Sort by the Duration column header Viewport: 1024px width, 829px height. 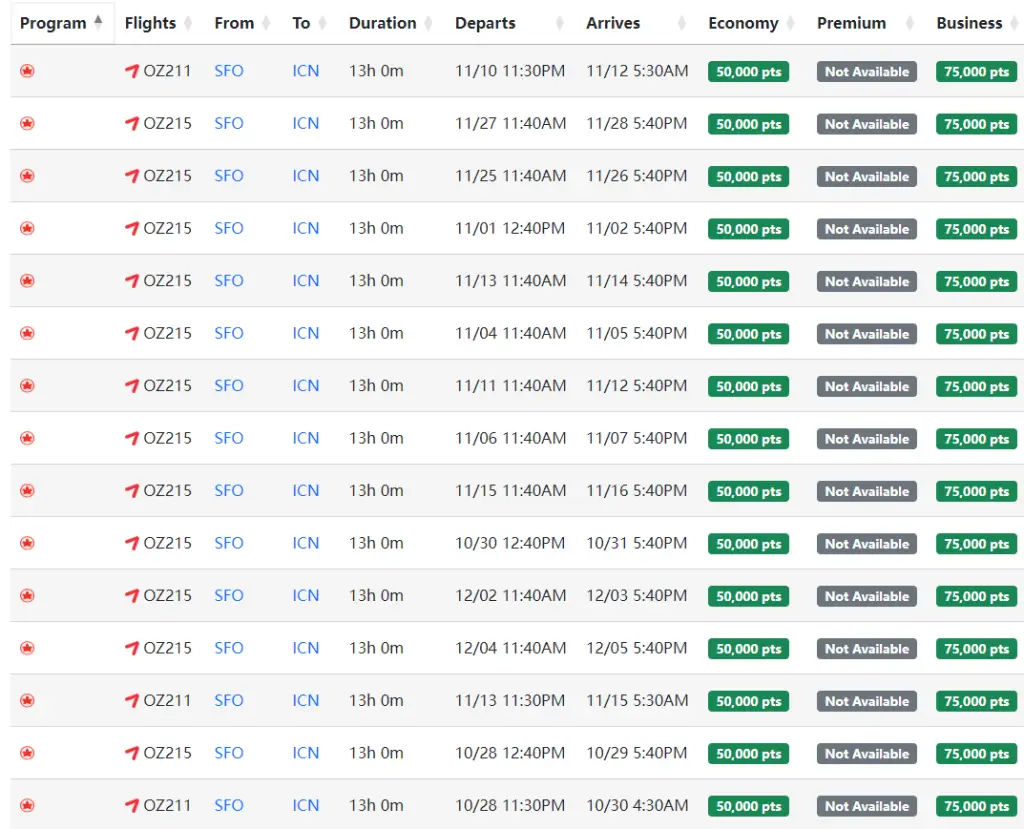pyautogui.click(x=382, y=23)
